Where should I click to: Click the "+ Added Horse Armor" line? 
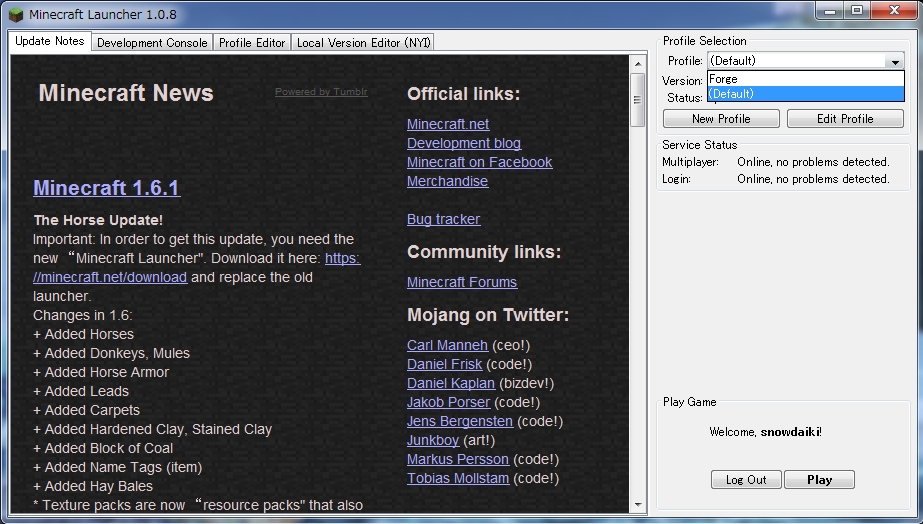point(101,372)
